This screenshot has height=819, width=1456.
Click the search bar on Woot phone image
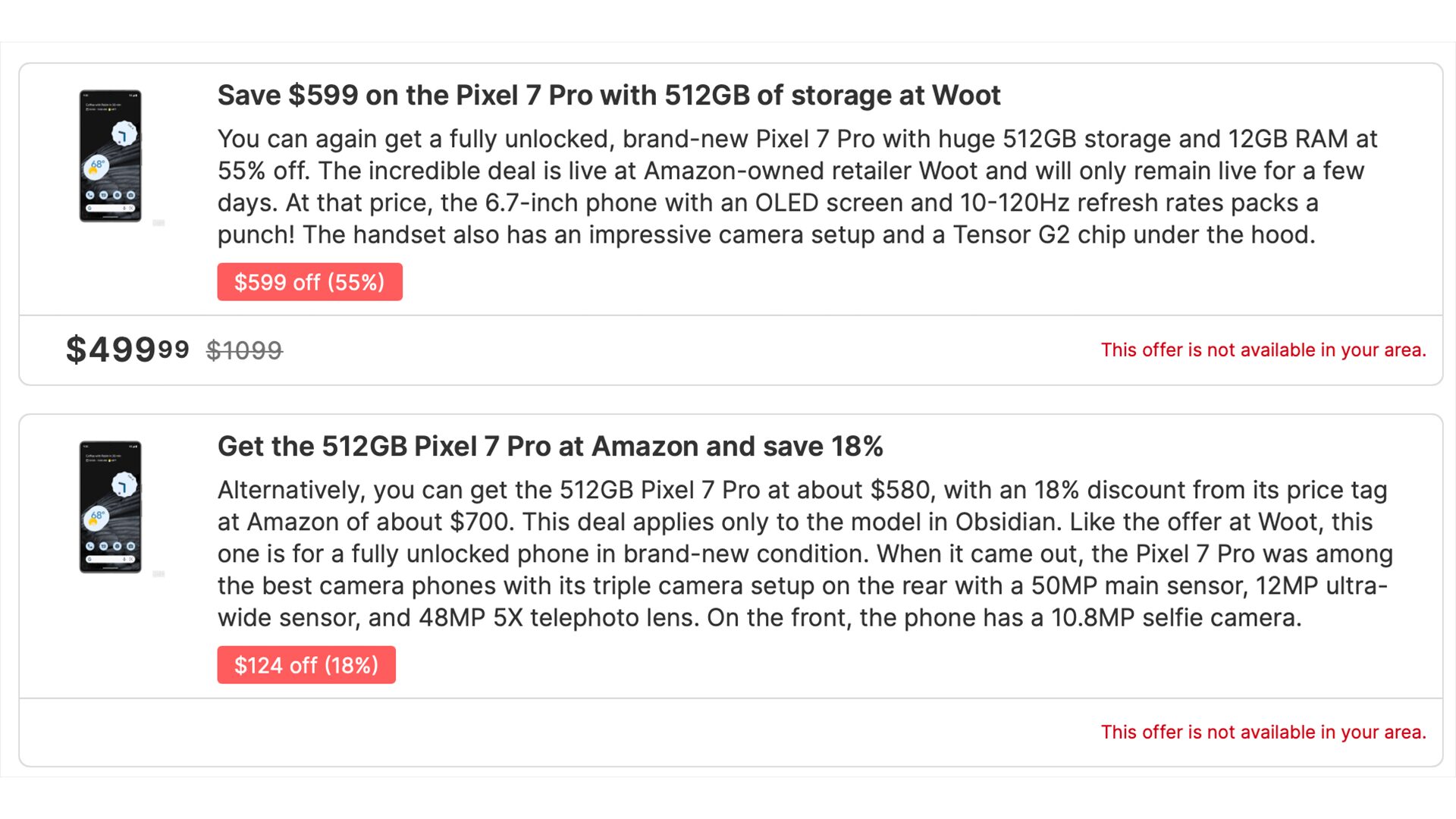pos(110,208)
